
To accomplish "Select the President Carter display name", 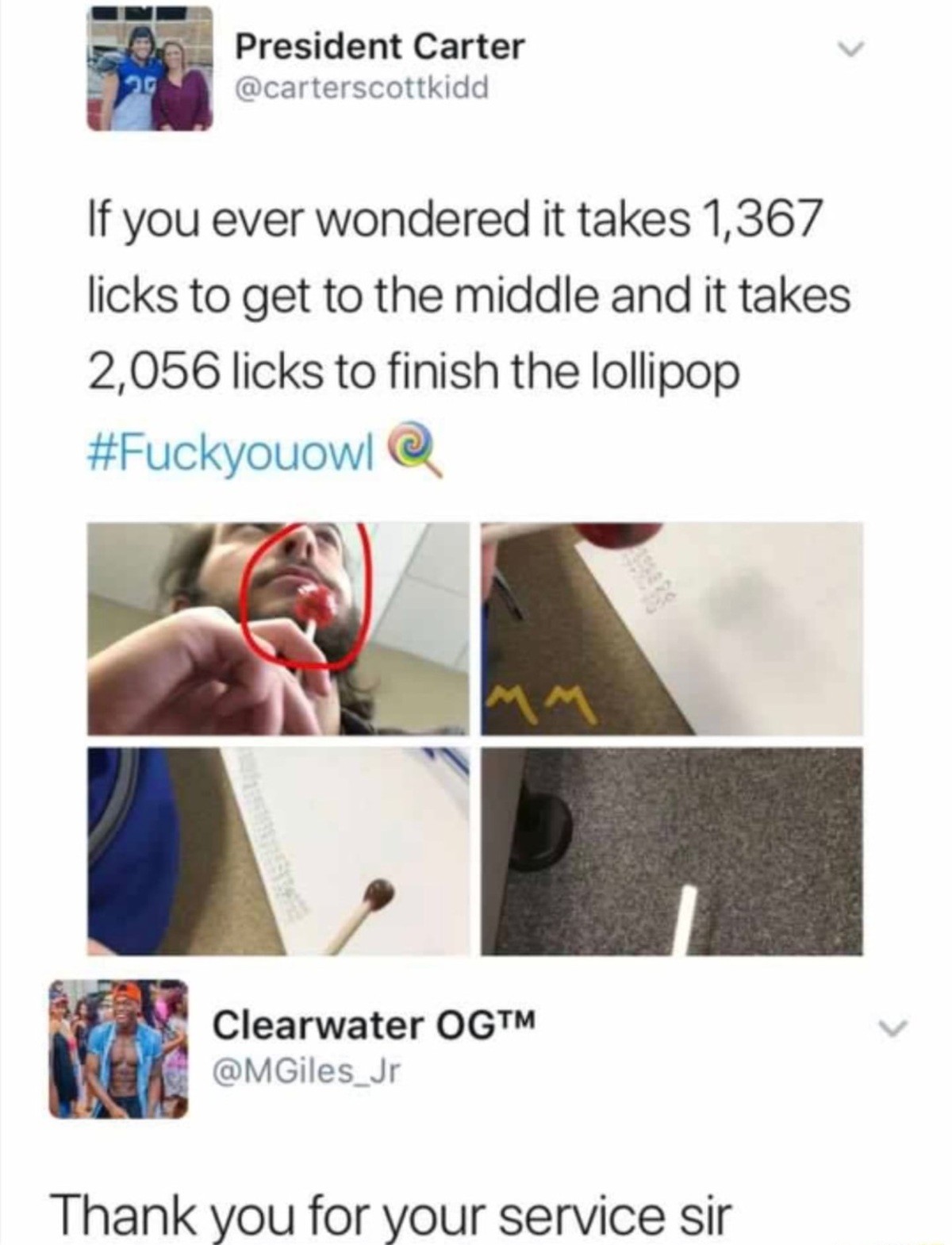I will pyautogui.click(x=380, y=47).
